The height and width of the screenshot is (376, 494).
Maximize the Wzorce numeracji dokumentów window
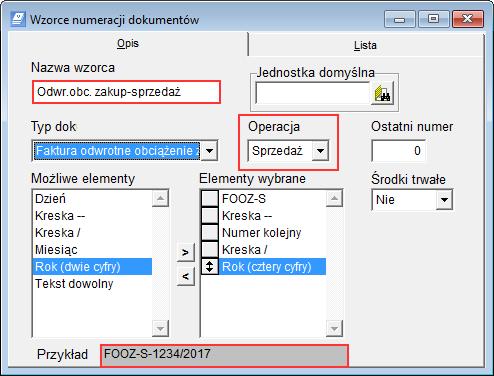[x=433, y=19]
